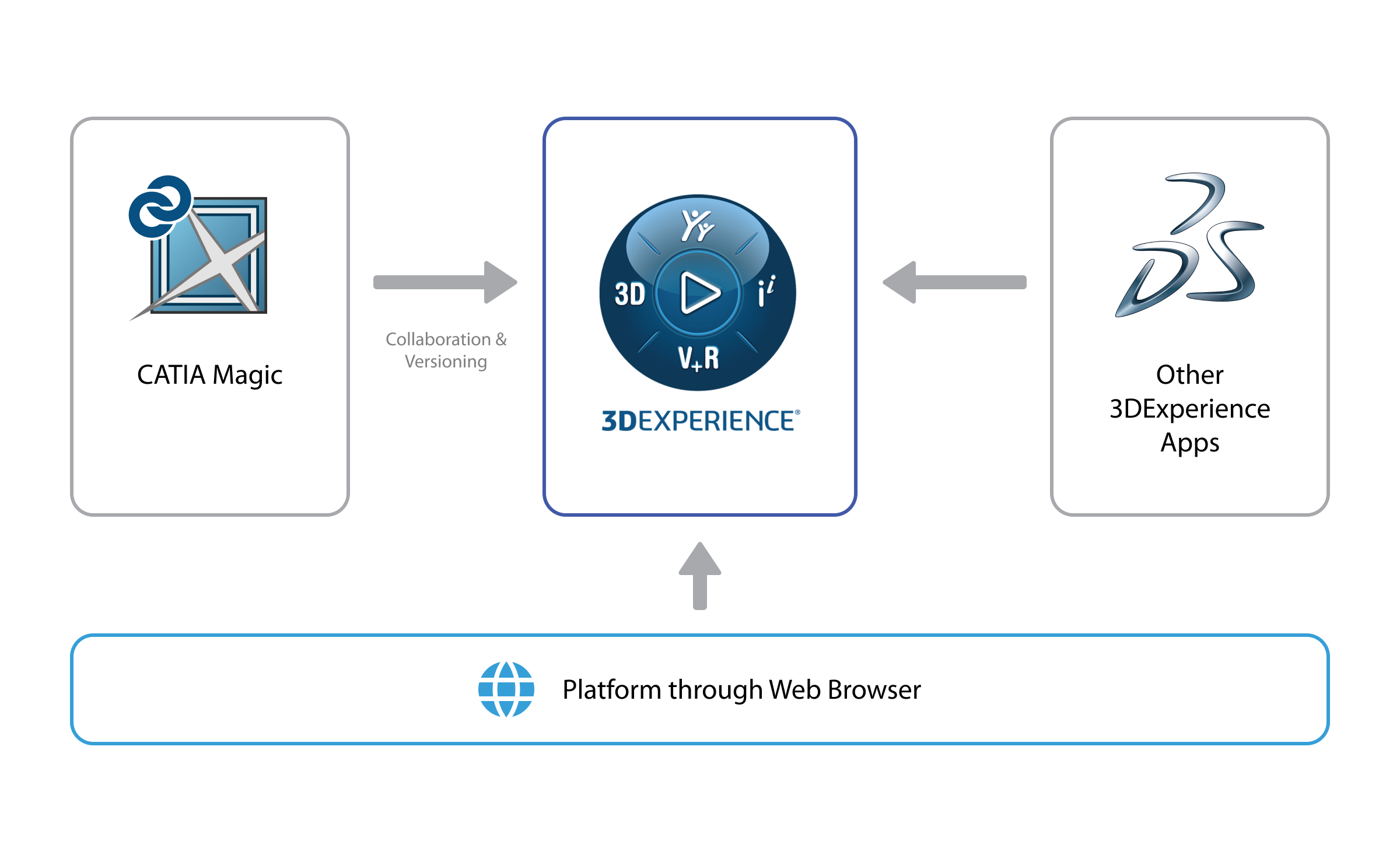
Task: Click the people icon atop the compass
Action: point(697,226)
